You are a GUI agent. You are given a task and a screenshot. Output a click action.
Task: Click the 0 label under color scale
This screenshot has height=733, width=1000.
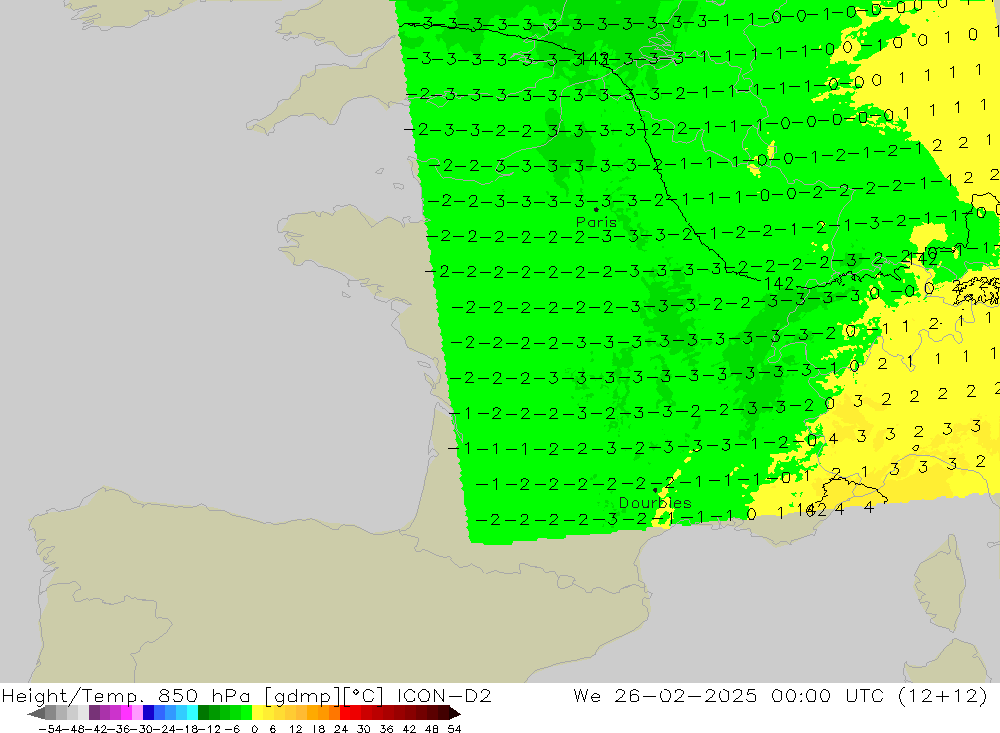(x=254, y=729)
